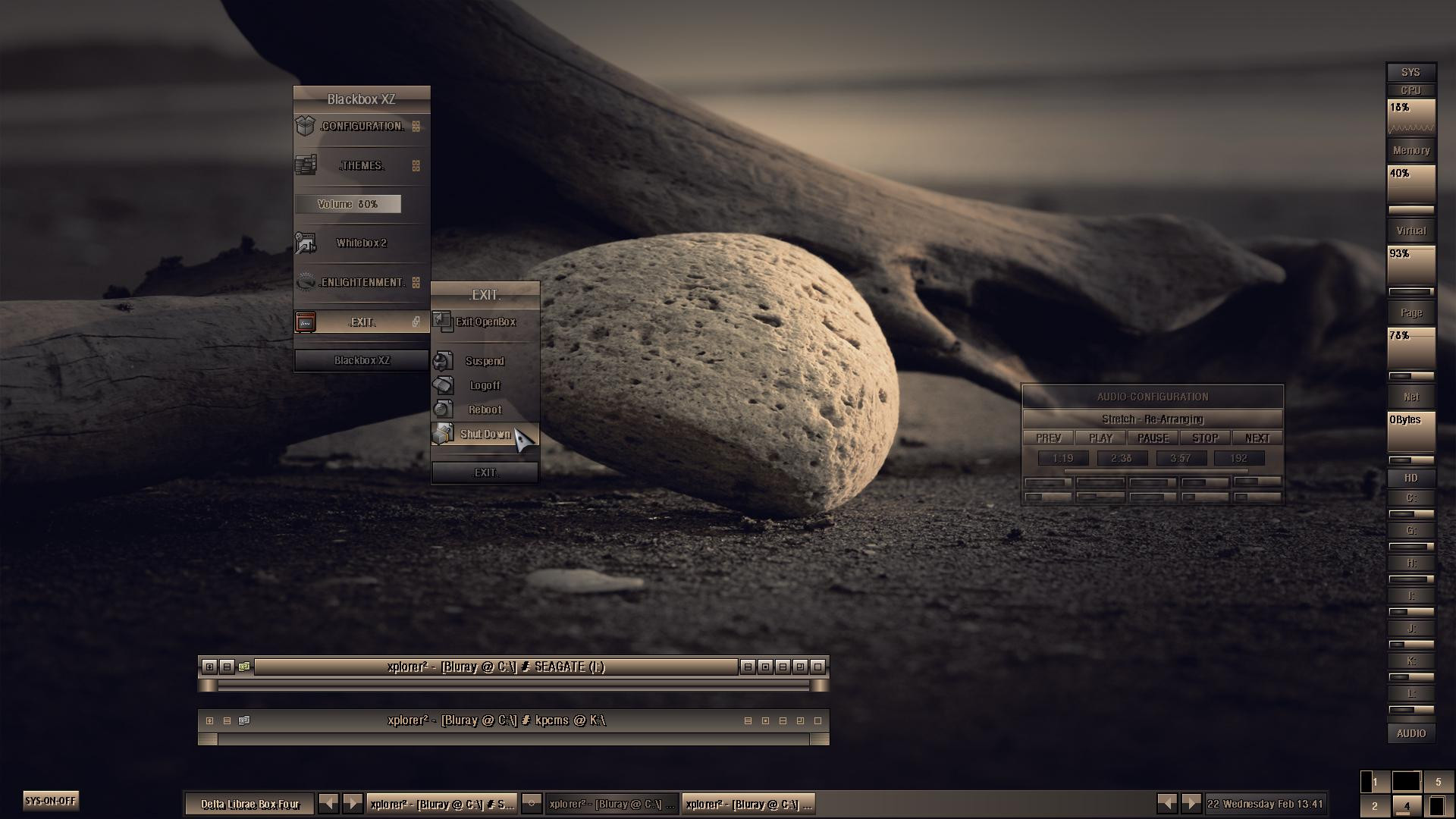1456x819 pixels.
Task: Toggle the AUDIO panel button
Action: click(1410, 733)
